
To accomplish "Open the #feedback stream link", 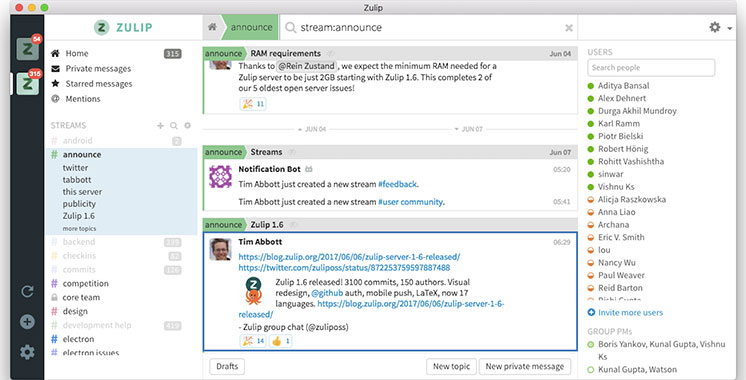I will click(x=398, y=184).
